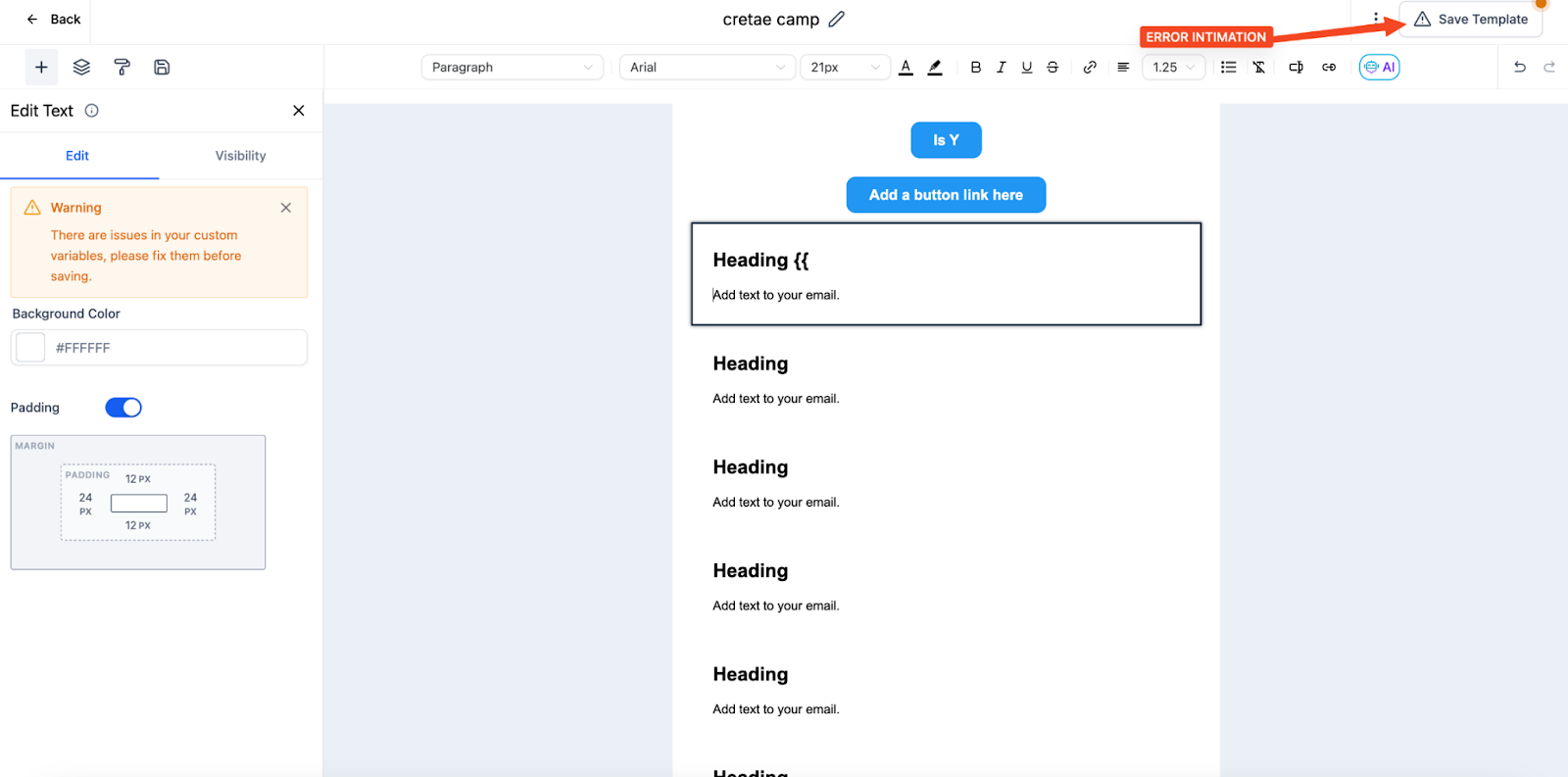Open the AI assistant button

click(1379, 68)
